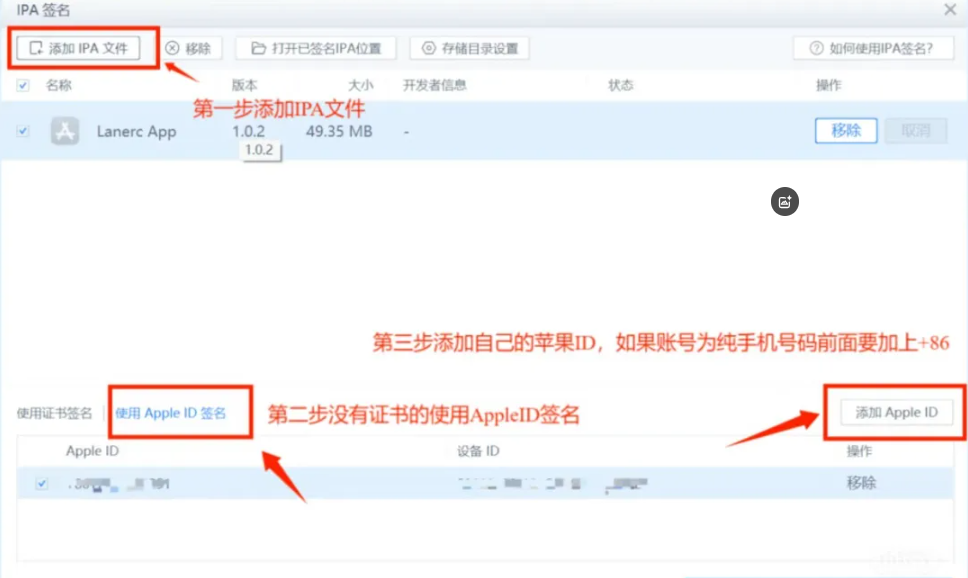
Task: Toggle the Apple ID account row checkbox
Action: pos(42,483)
